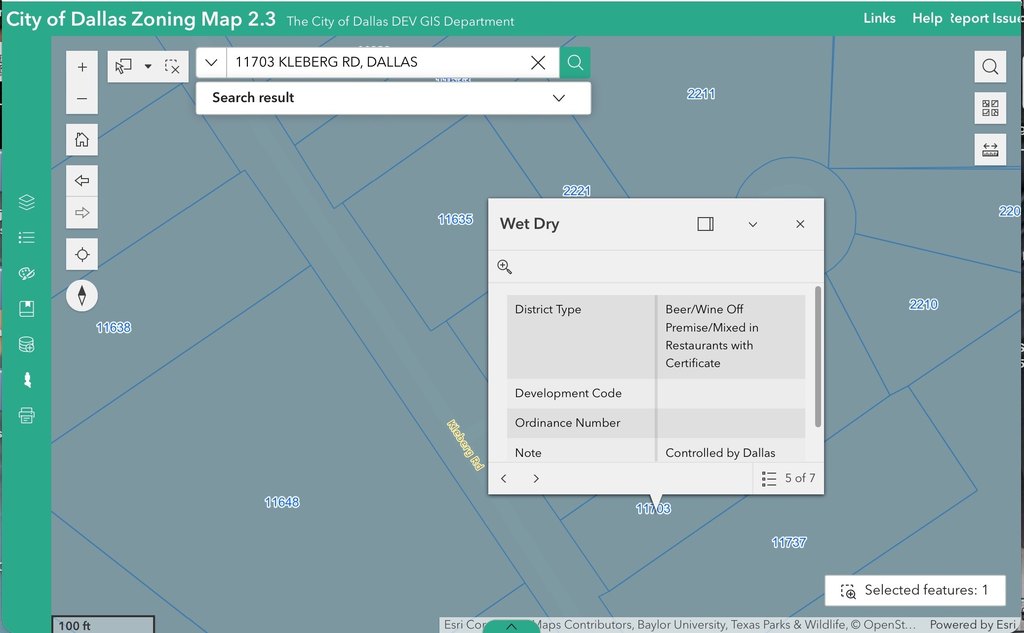This screenshot has width=1024, height=633.
Task: Open the search source dropdown chevron
Action: 211,63
